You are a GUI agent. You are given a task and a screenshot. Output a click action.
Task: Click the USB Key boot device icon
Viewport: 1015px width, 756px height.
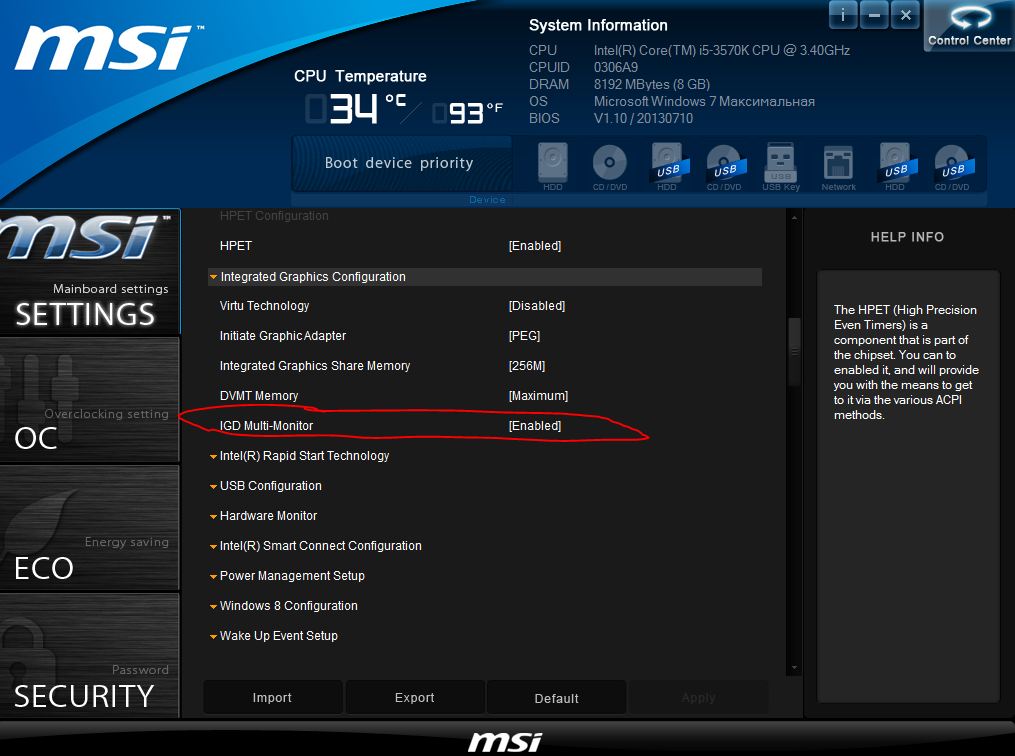click(780, 166)
